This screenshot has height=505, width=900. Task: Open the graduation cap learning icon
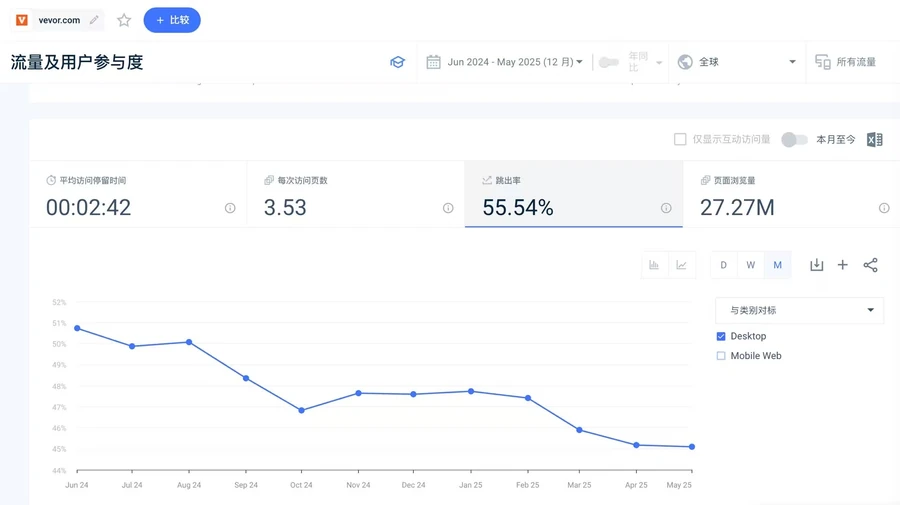click(397, 62)
